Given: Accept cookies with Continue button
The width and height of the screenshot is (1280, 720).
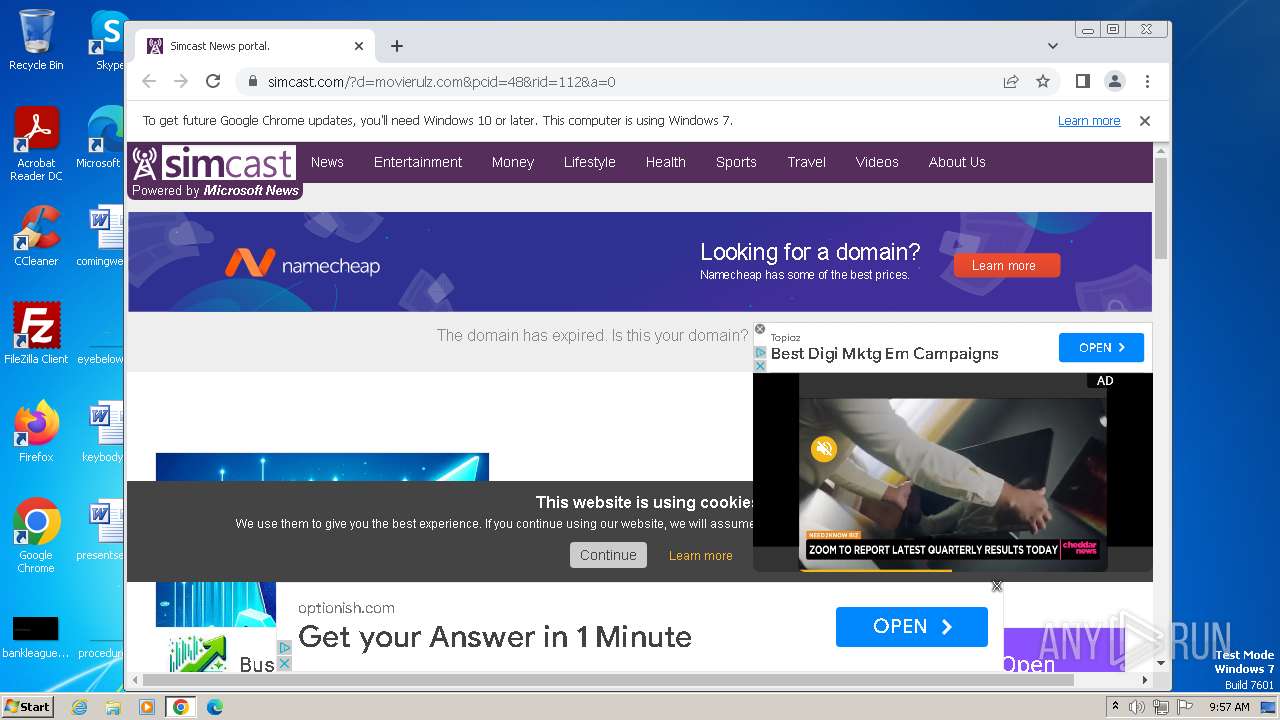Looking at the screenshot, I should tap(608, 555).
